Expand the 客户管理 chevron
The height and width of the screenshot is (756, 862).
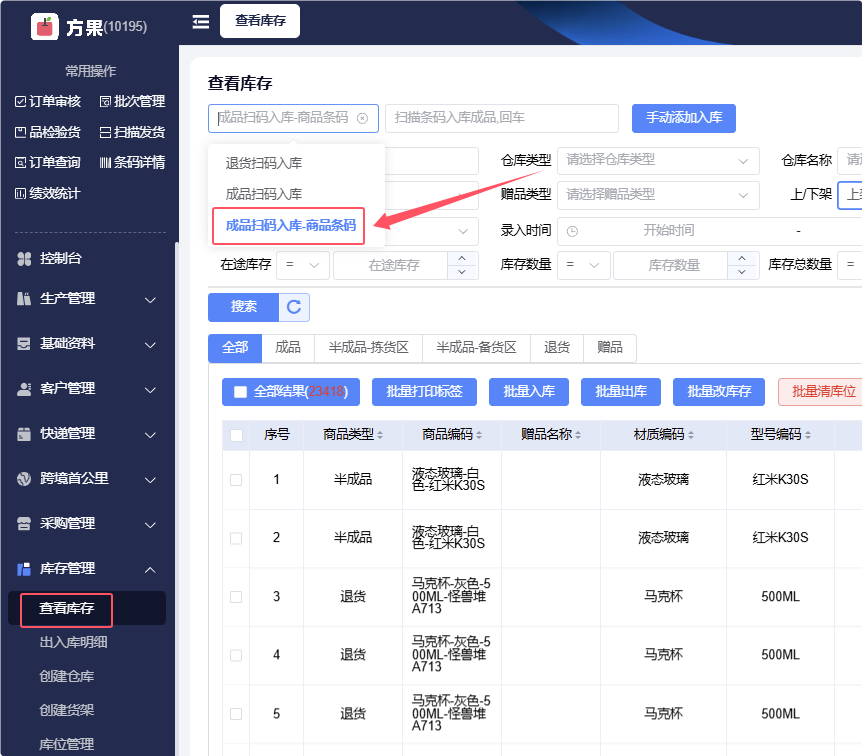(x=150, y=390)
